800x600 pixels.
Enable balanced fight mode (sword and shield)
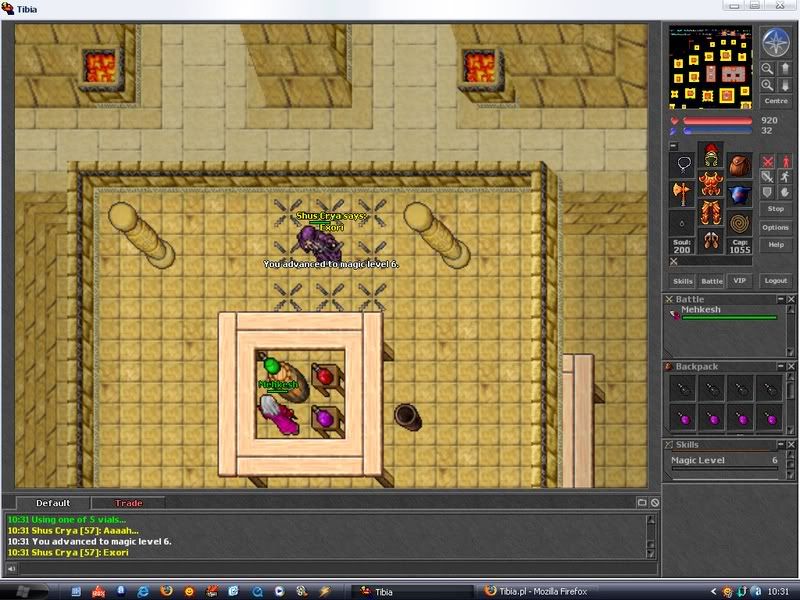click(767, 177)
